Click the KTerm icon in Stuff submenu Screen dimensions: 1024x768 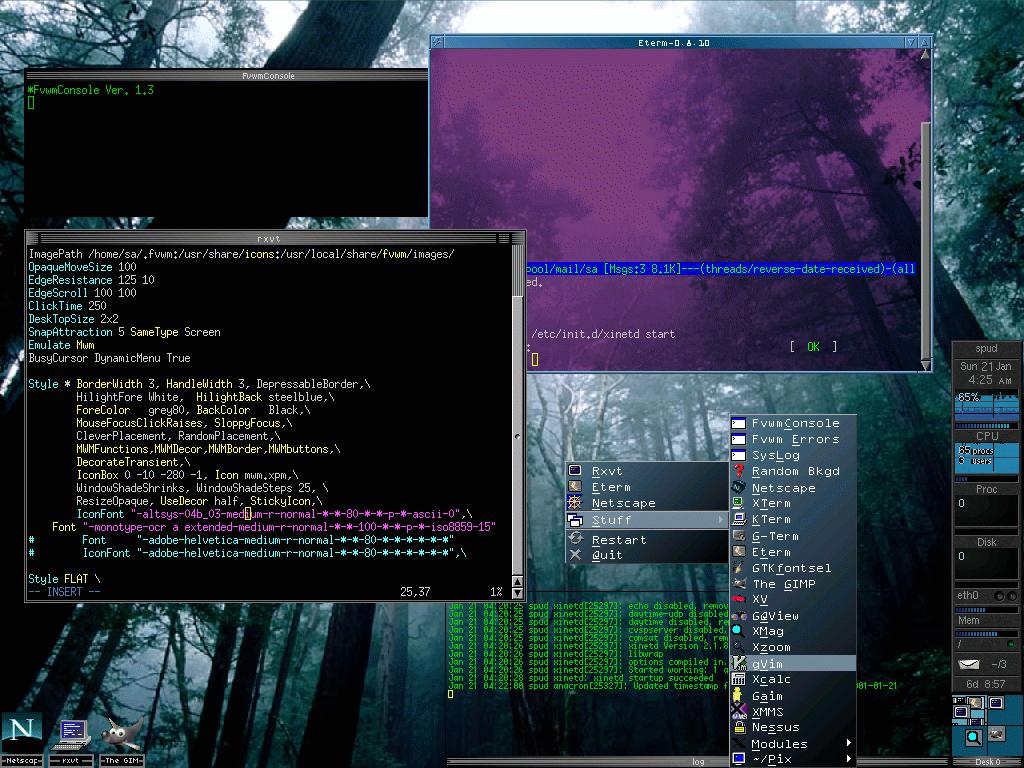(739, 519)
